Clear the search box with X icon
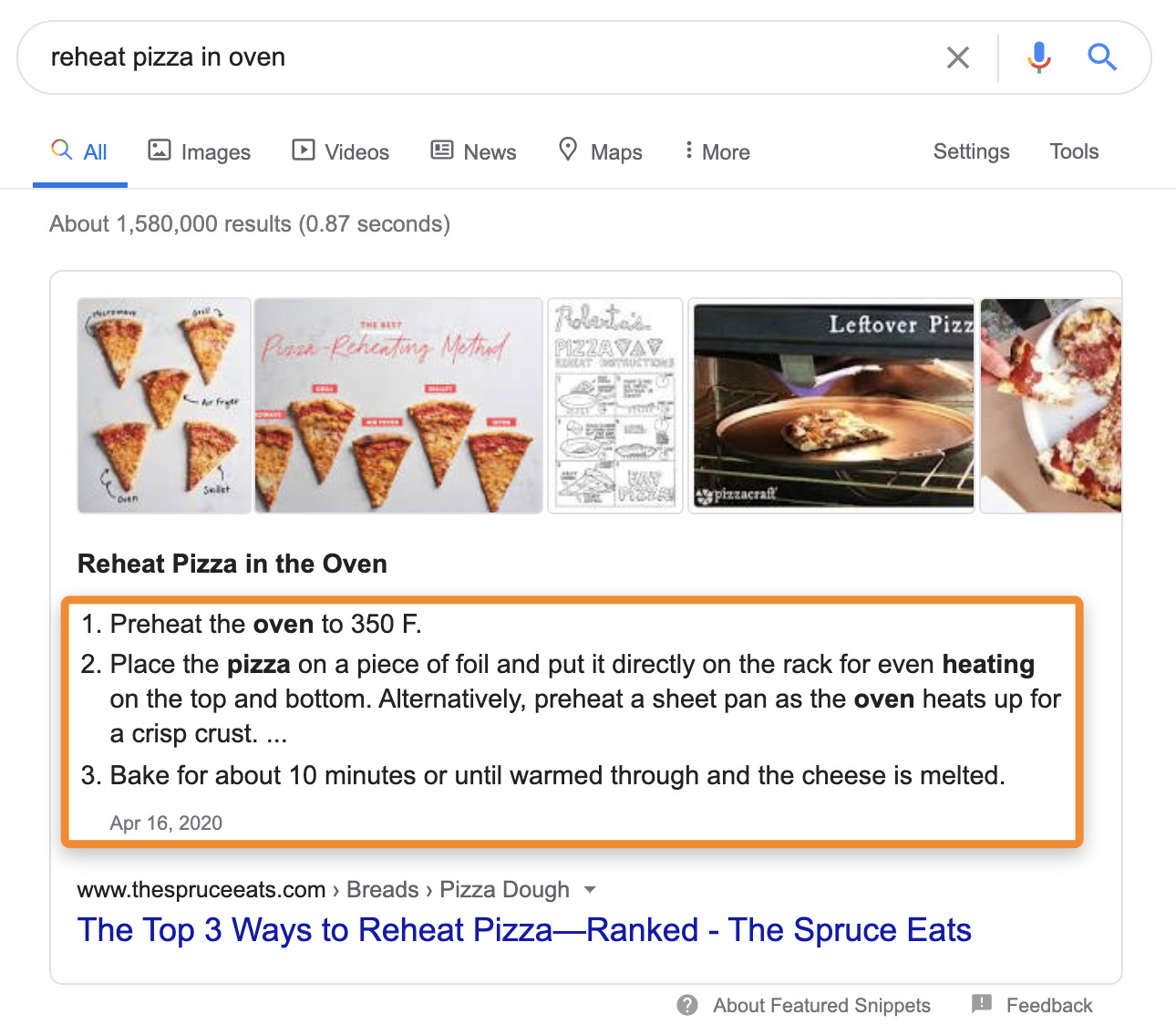 point(957,57)
